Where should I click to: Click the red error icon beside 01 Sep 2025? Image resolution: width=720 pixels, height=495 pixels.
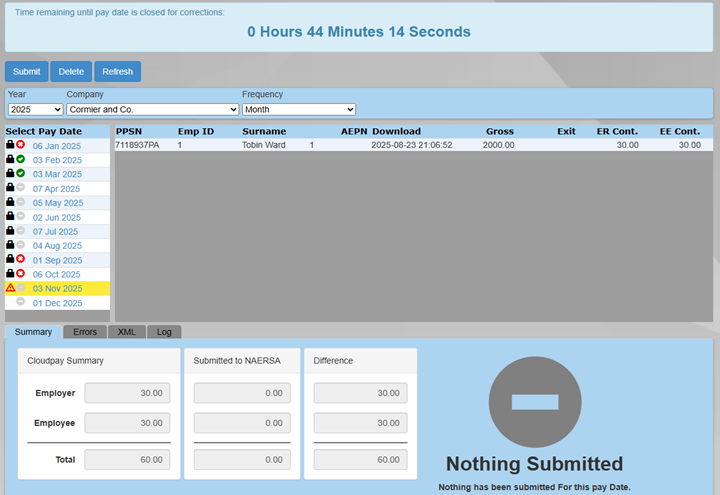(20, 259)
